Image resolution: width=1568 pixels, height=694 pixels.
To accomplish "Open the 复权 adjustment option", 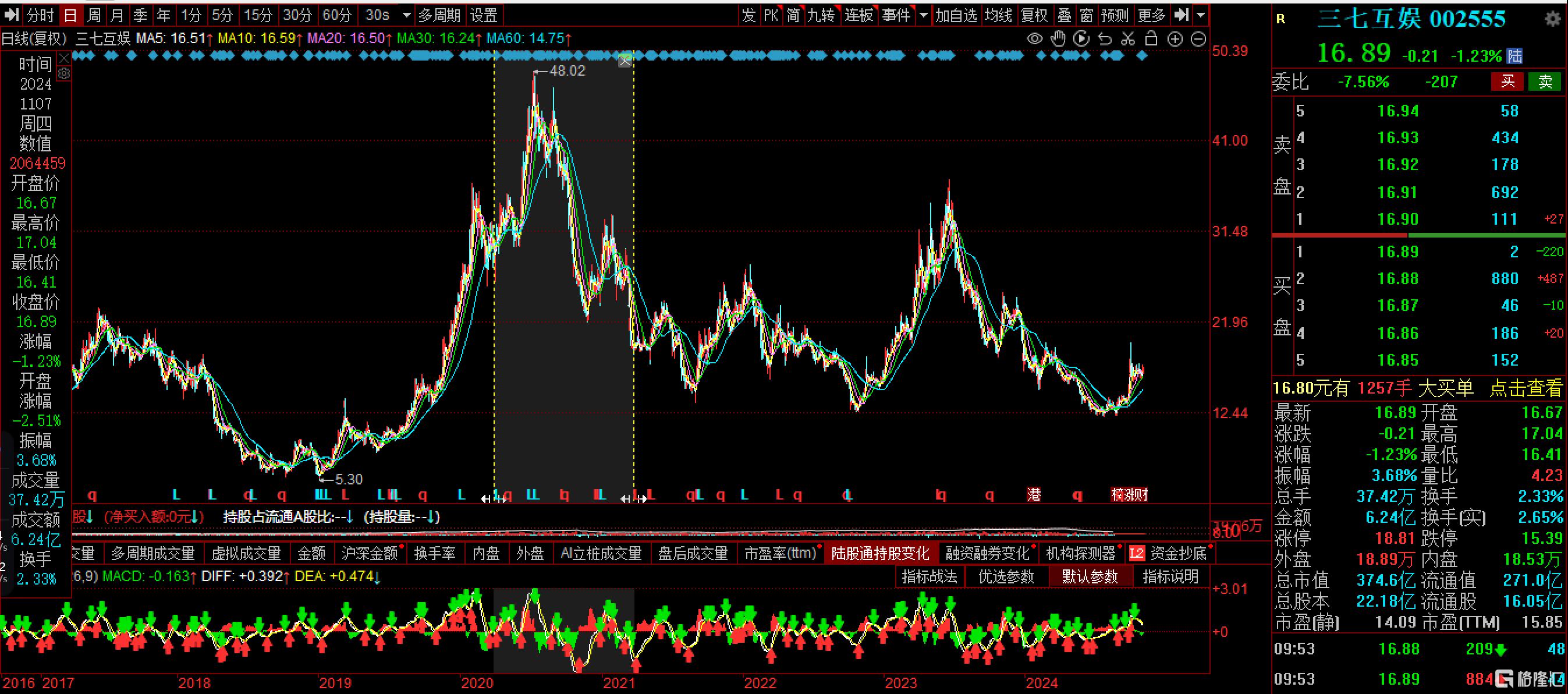I will pos(1035,15).
